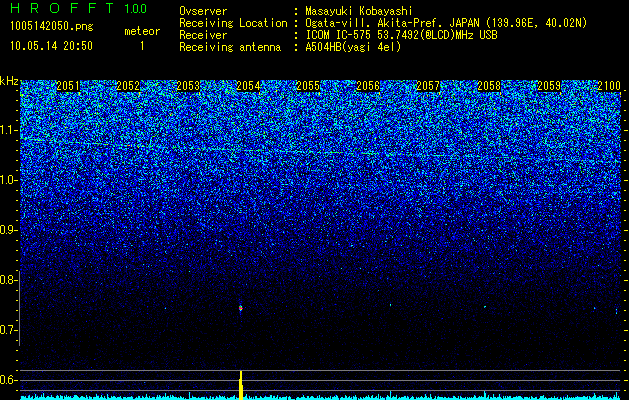Click the 1.1 kHz axis label

[x=9, y=130]
